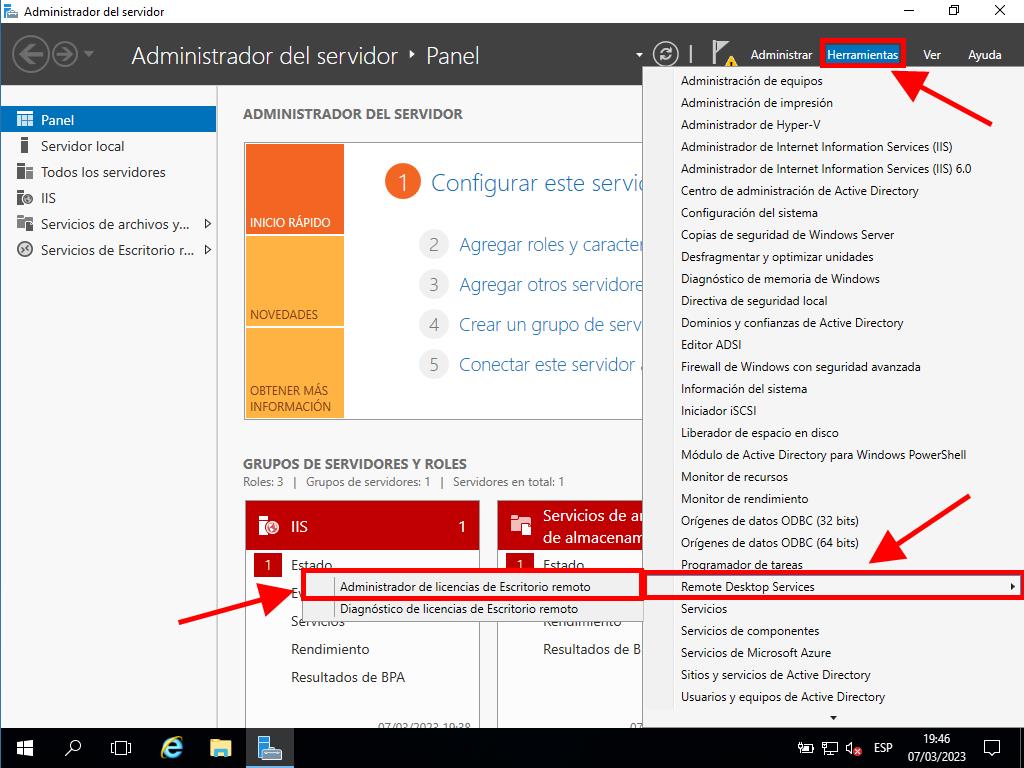The height and width of the screenshot is (768, 1024).
Task: Click the refresh icon in header
Action: 665,54
